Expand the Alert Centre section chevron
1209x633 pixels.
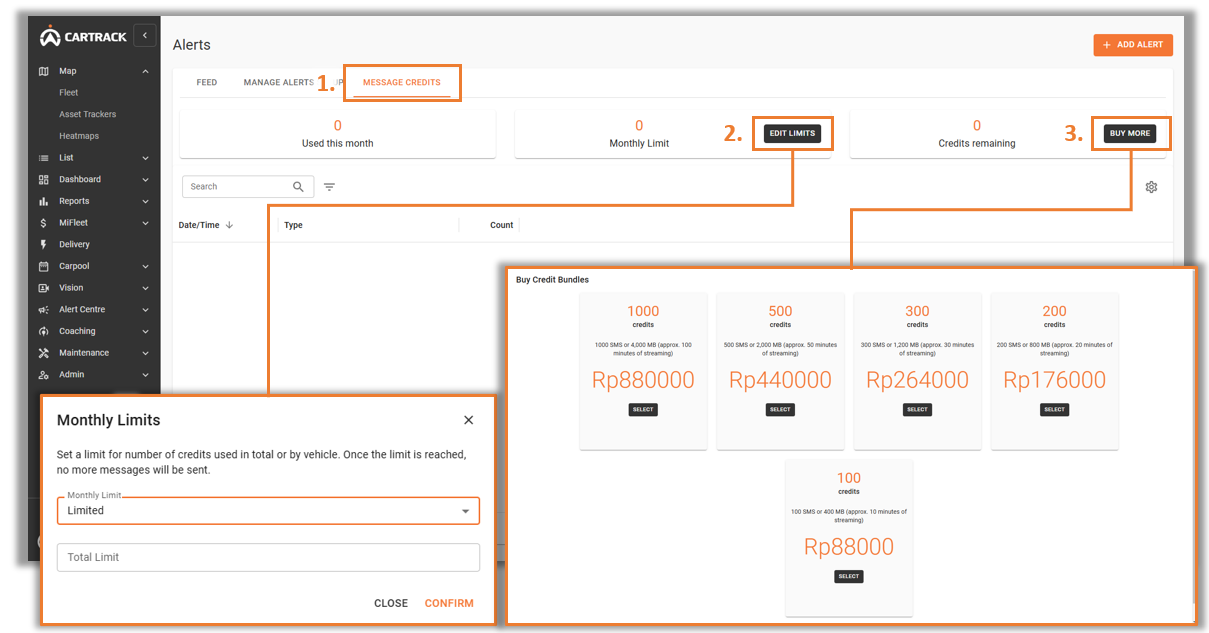point(145,310)
